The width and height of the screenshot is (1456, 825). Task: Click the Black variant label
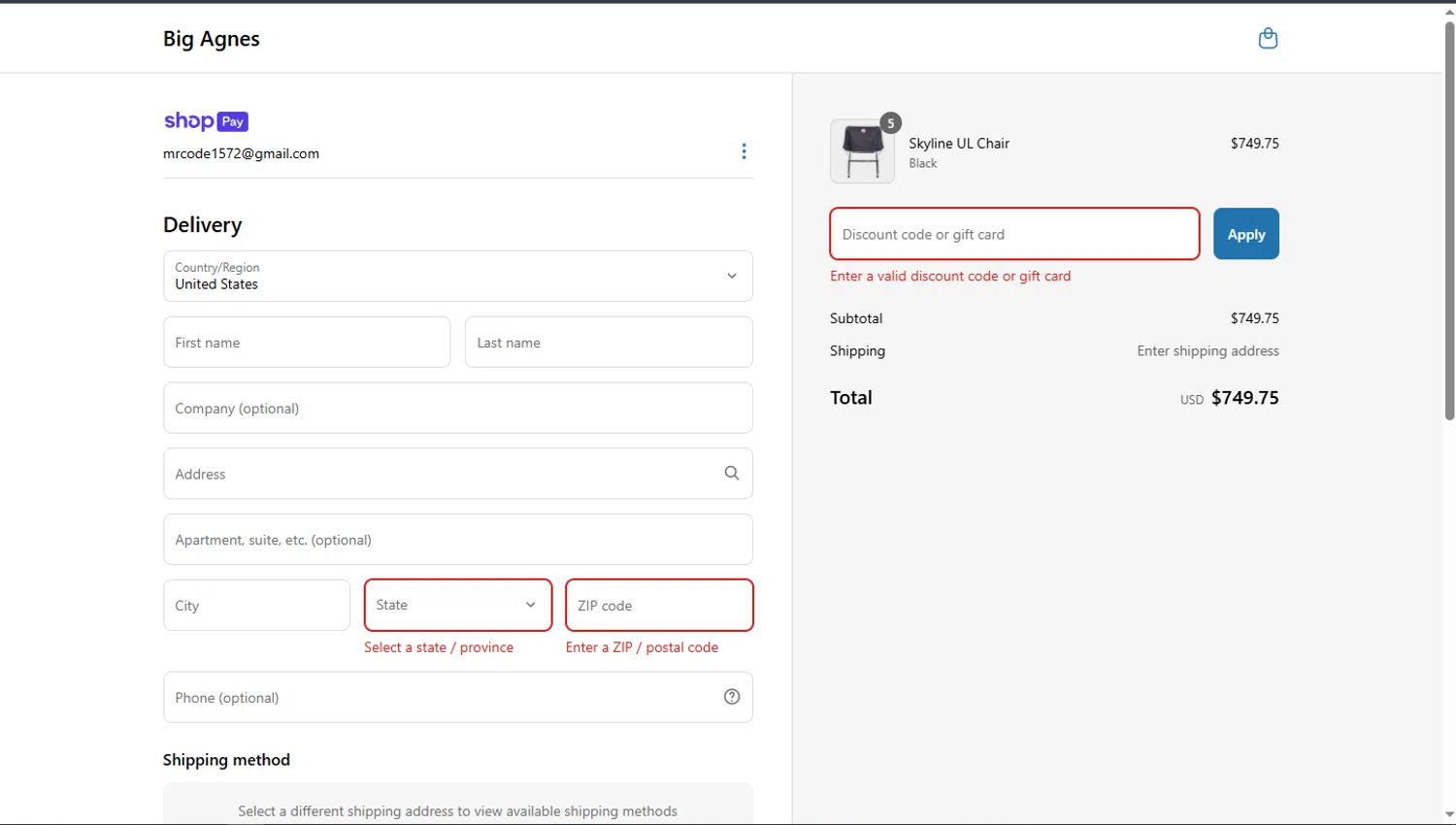pyautogui.click(x=923, y=163)
